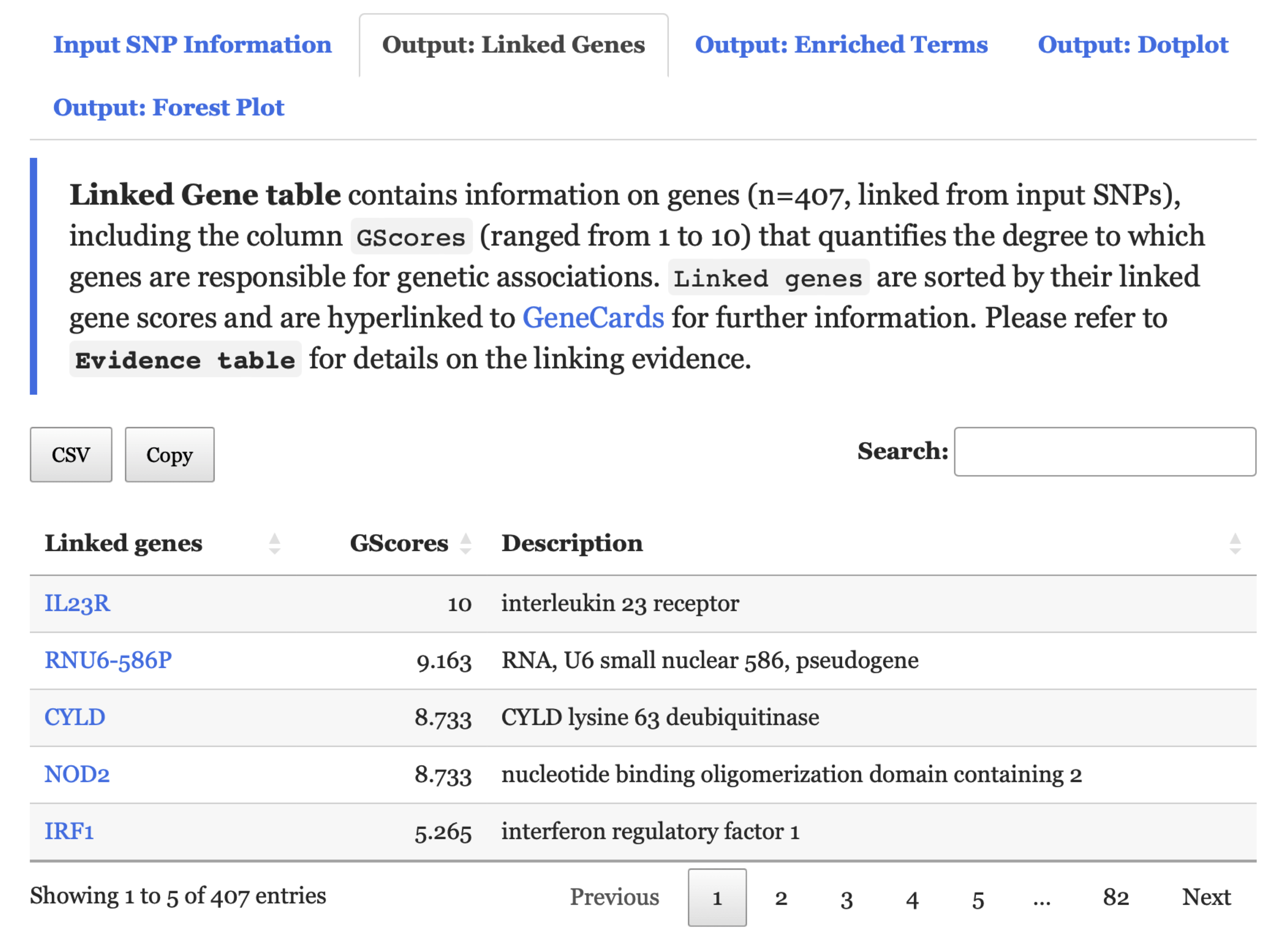Jump to last page 82

(1116, 897)
